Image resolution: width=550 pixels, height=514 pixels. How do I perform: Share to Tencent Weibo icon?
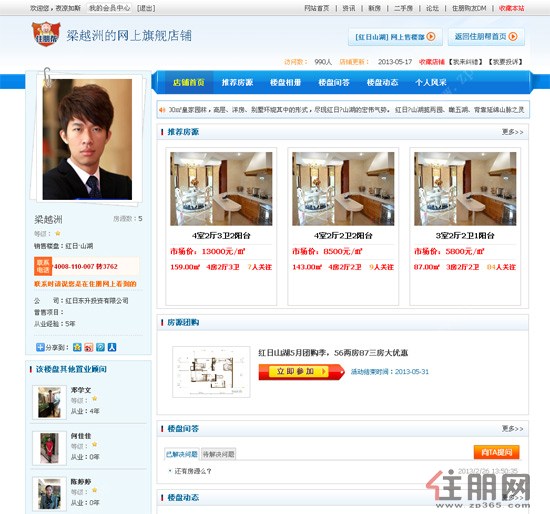click(100, 347)
